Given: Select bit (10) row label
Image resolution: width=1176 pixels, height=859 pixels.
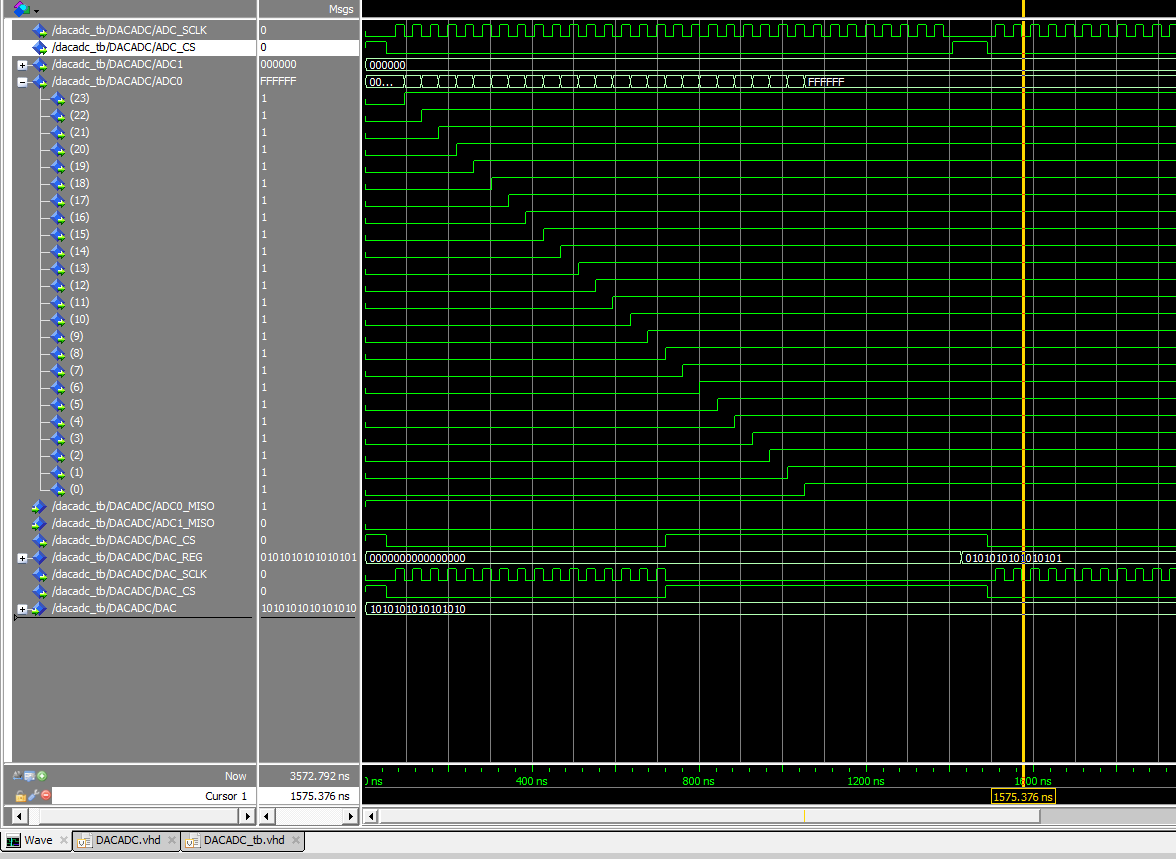Looking at the screenshot, I should [80, 320].
